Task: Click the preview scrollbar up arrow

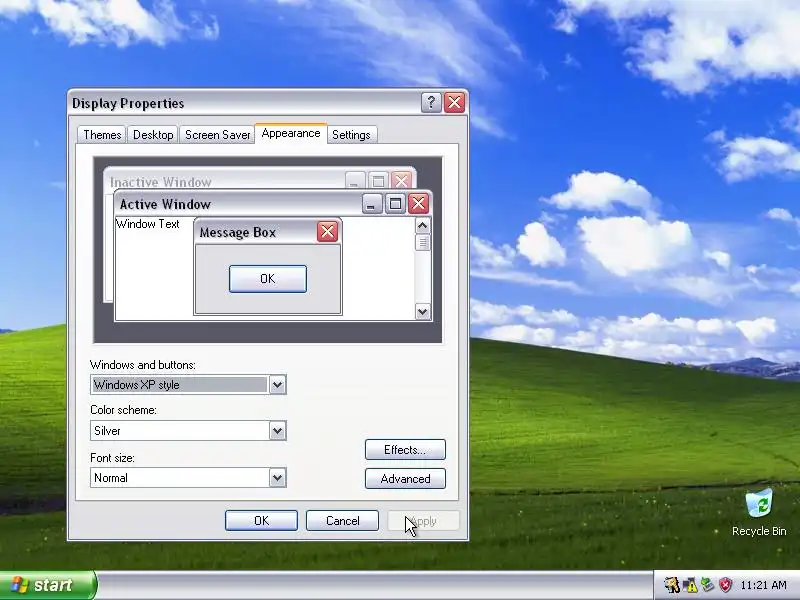Action: [x=422, y=226]
